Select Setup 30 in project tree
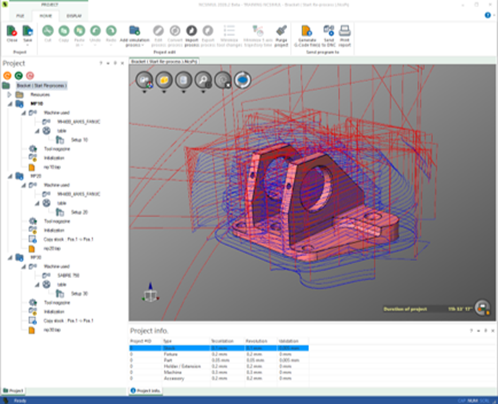Image resolution: width=498 pixels, height=404 pixels. pyautogui.click(x=79, y=294)
